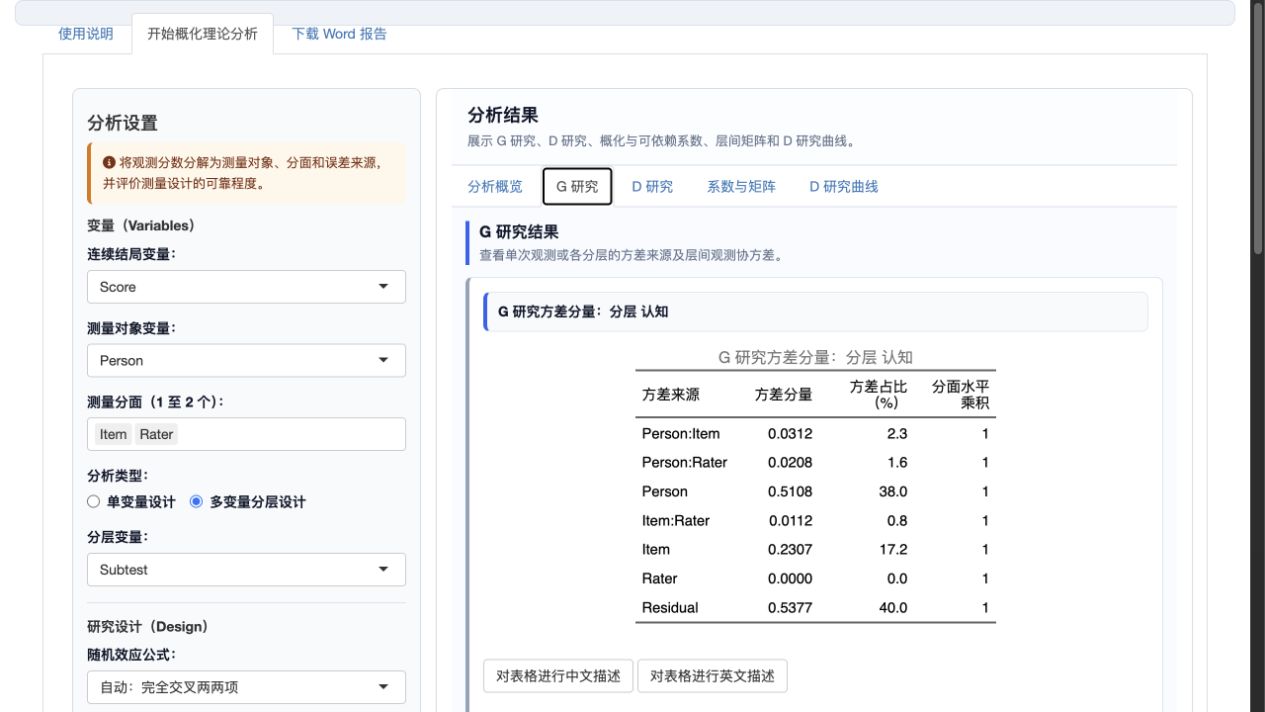Click the variance value 0.0208

pyautogui.click(x=790, y=463)
